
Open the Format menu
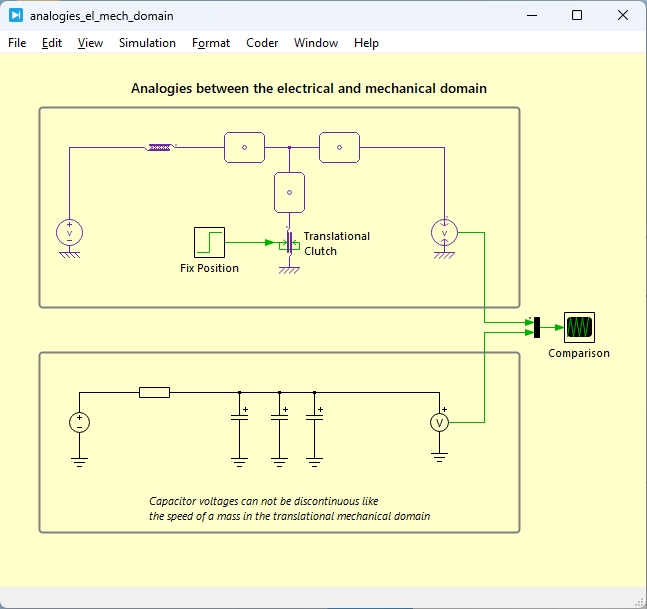(211, 43)
